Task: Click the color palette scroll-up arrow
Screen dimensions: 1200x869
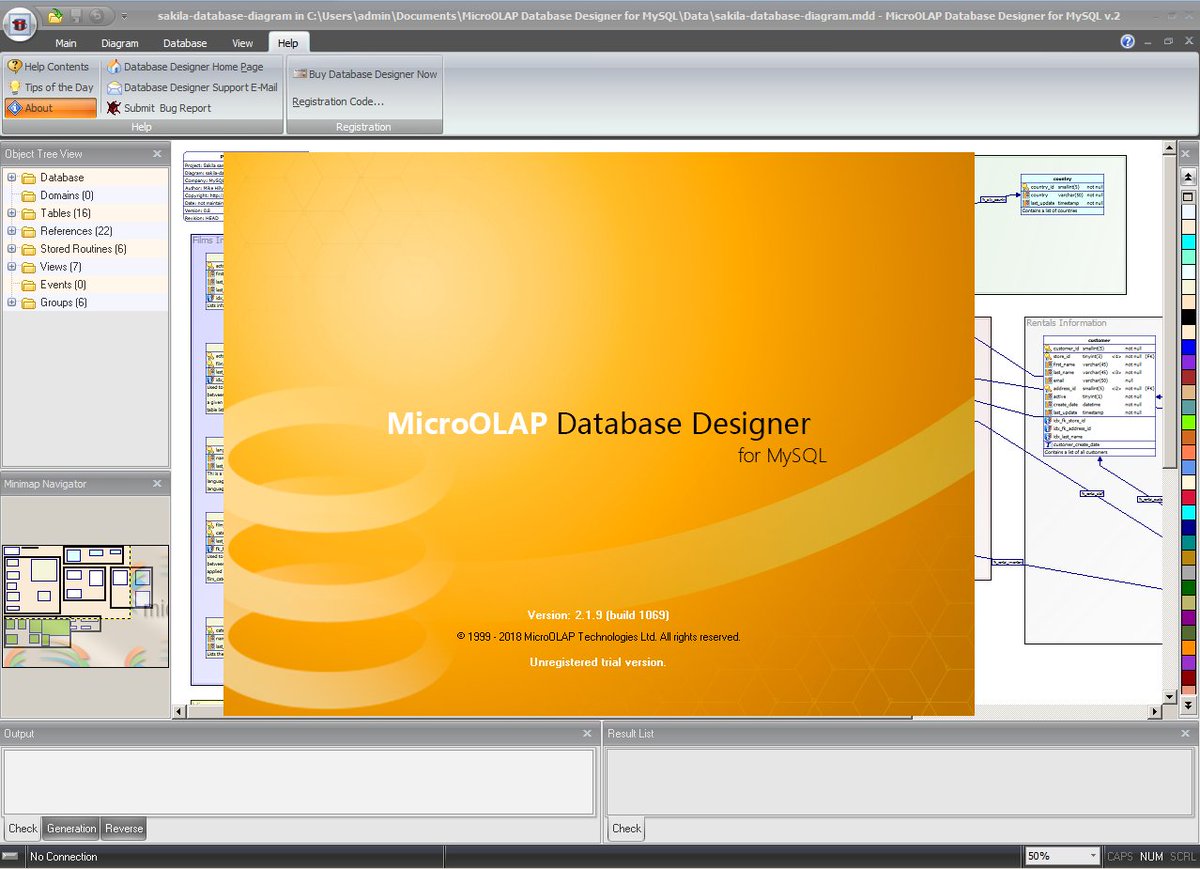Action: coord(1188,175)
